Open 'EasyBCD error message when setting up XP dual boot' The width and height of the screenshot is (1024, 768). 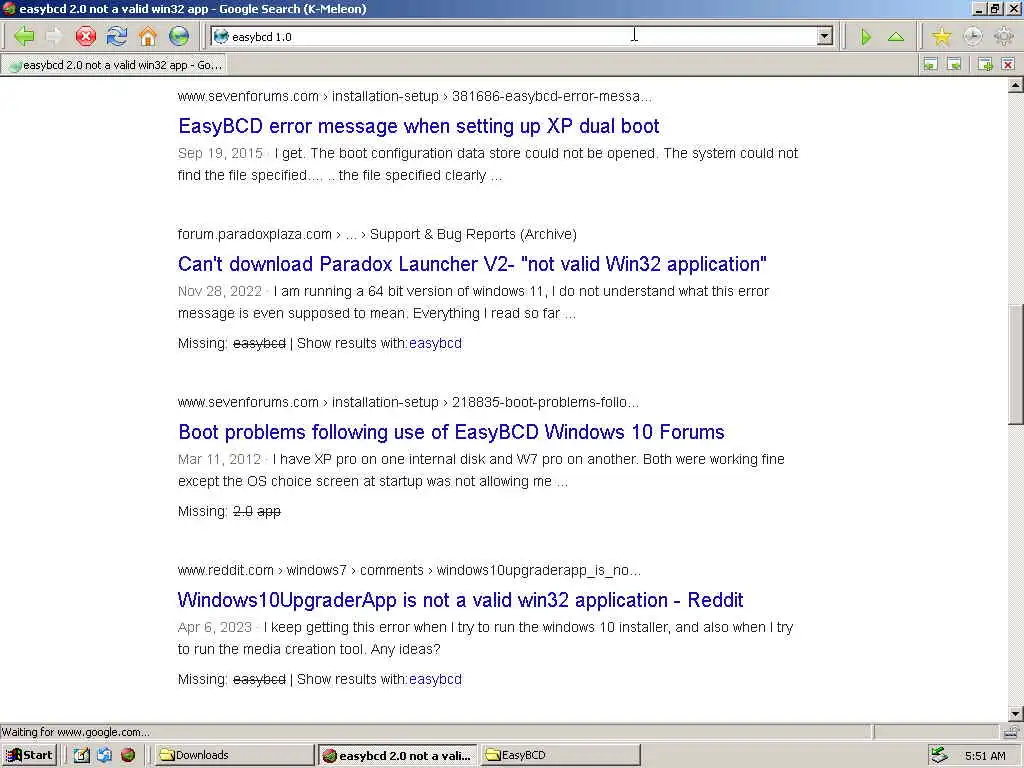click(419, 126)
